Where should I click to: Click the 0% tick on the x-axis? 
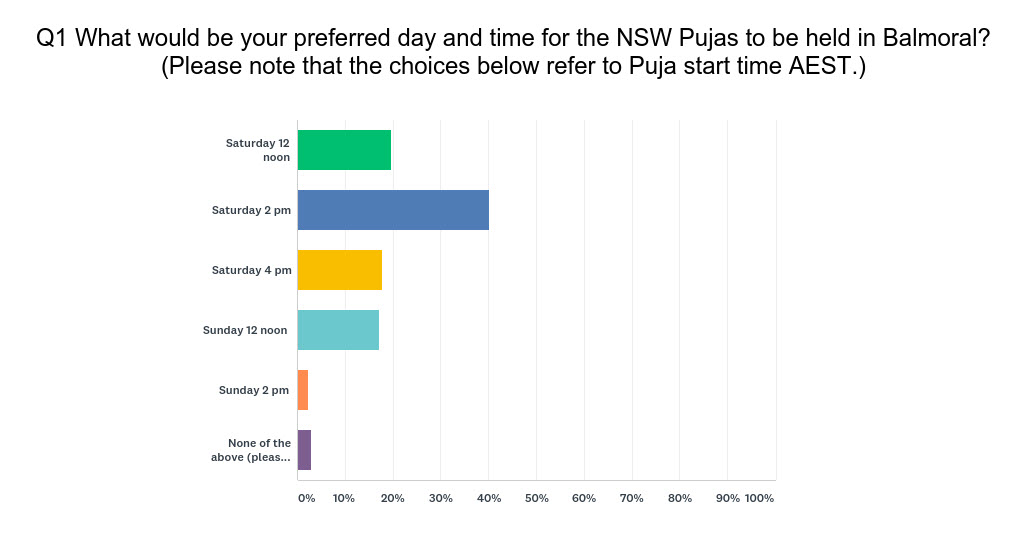pos(306,498)
